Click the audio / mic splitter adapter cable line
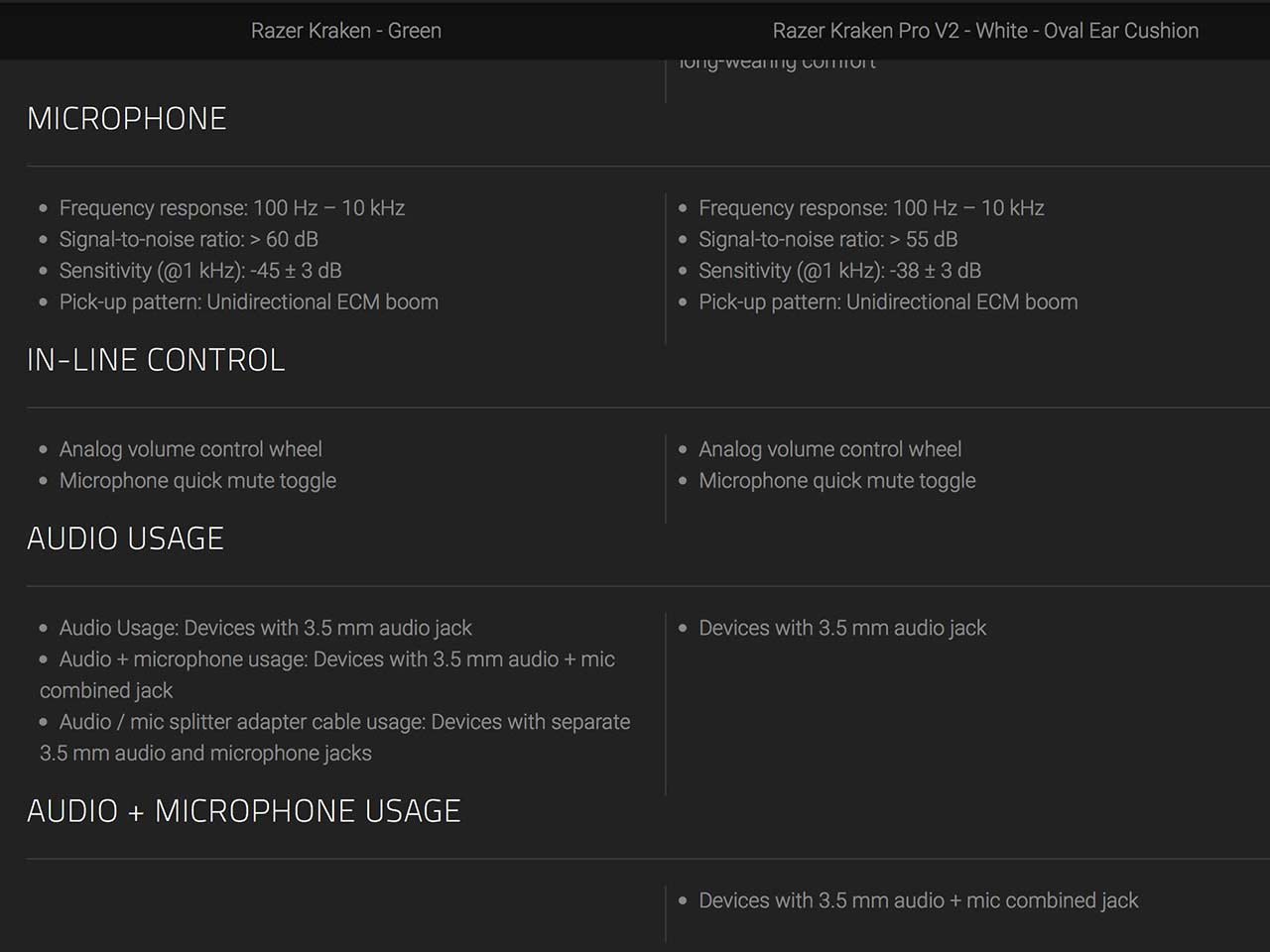The height and width of the screenshot is (952, 1270). (344, 722)
